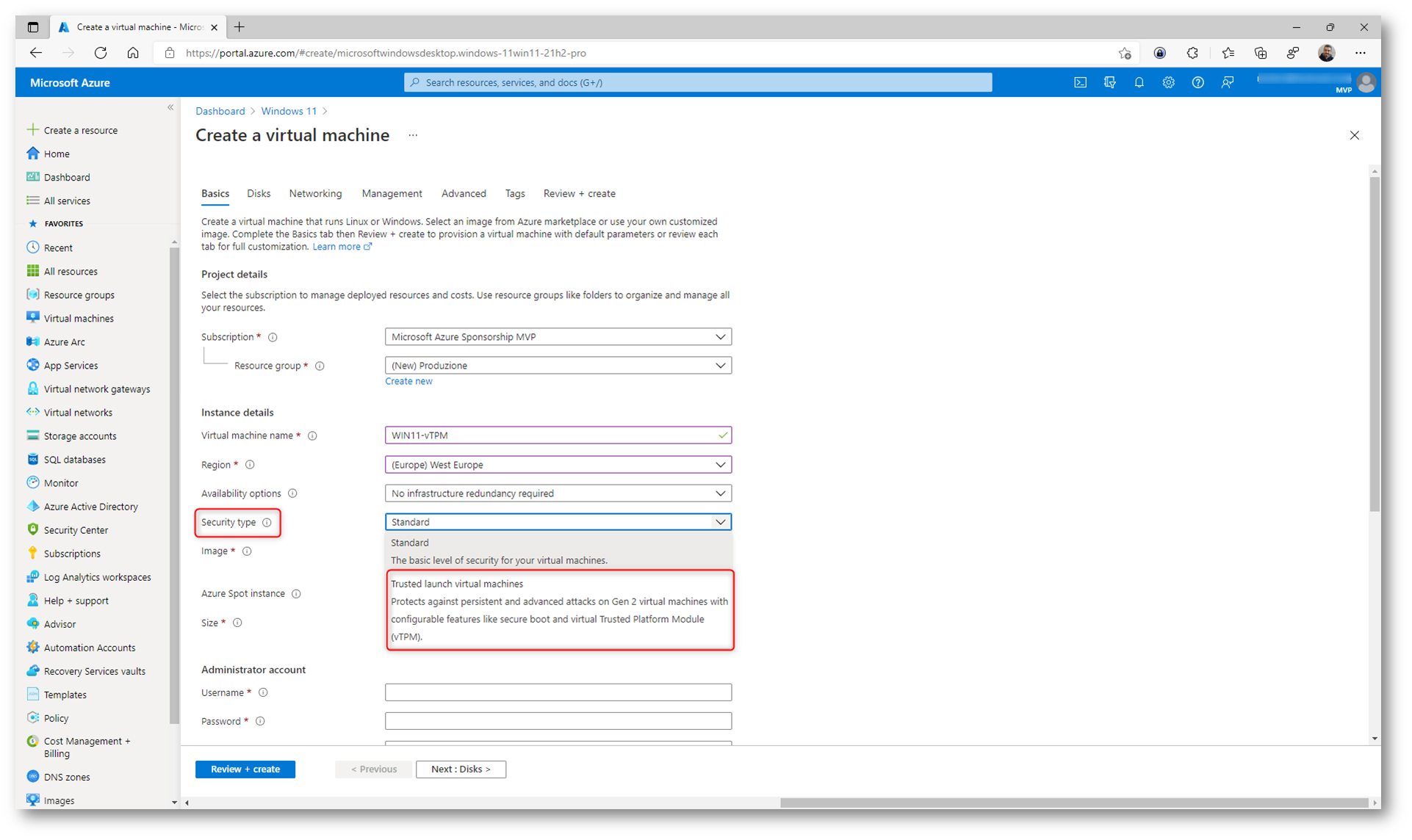Switch to the Review + create tab
1412x840 pixels.
[x=579, y=193]
